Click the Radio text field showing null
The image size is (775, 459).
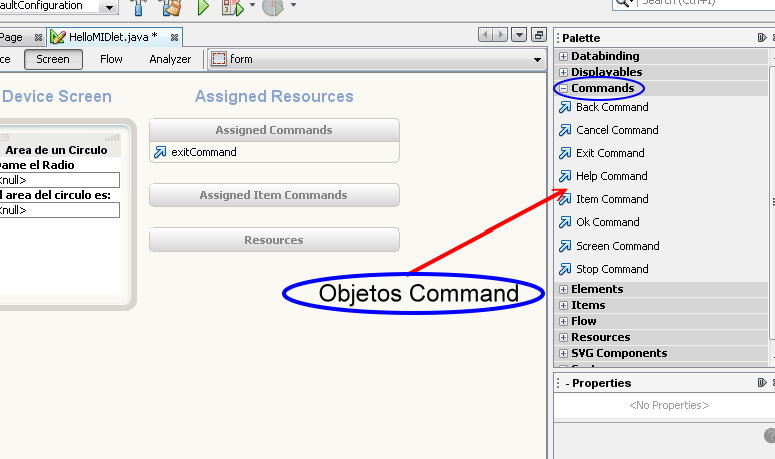[59, 180]
